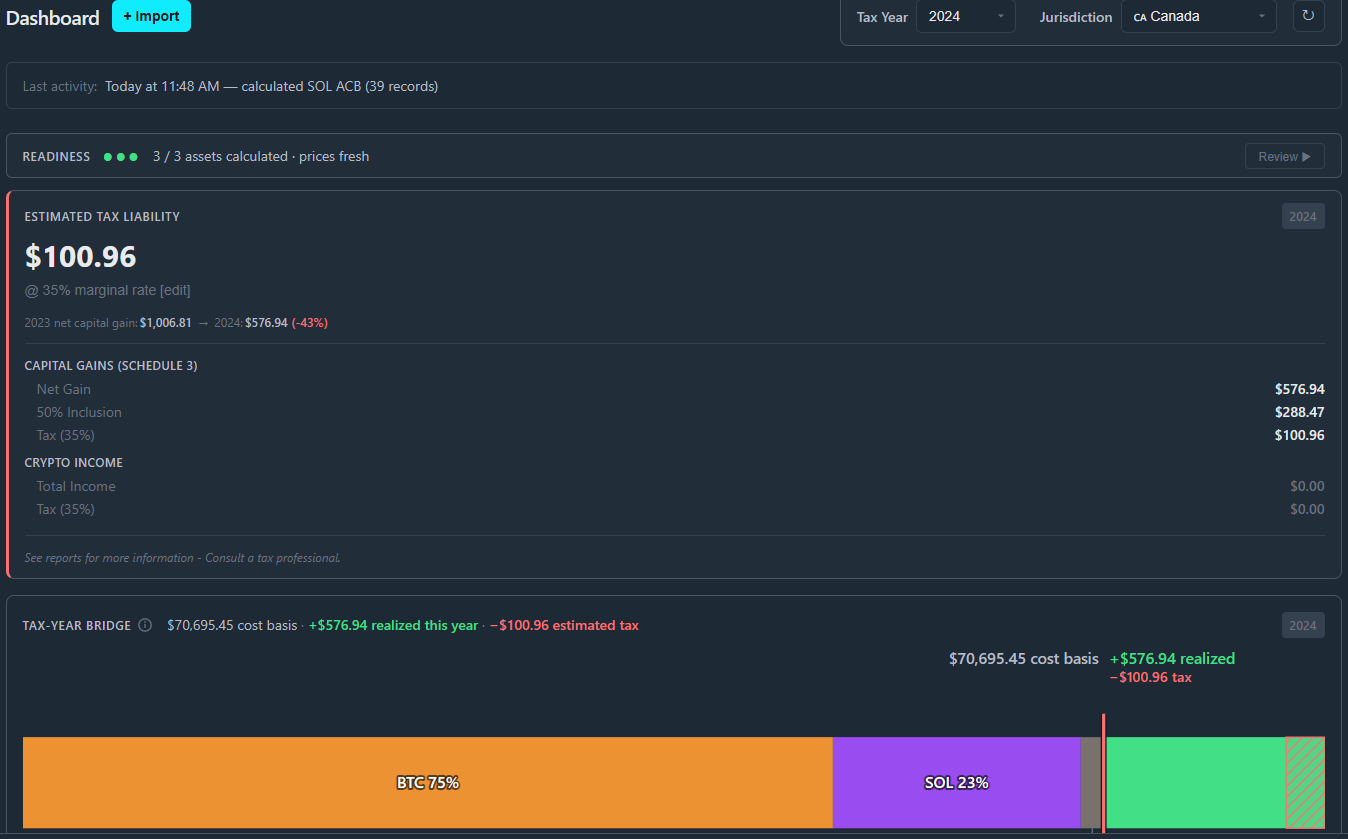Click the Net Gain value $576.94

pyautogui.click(x=1299, y=389)
